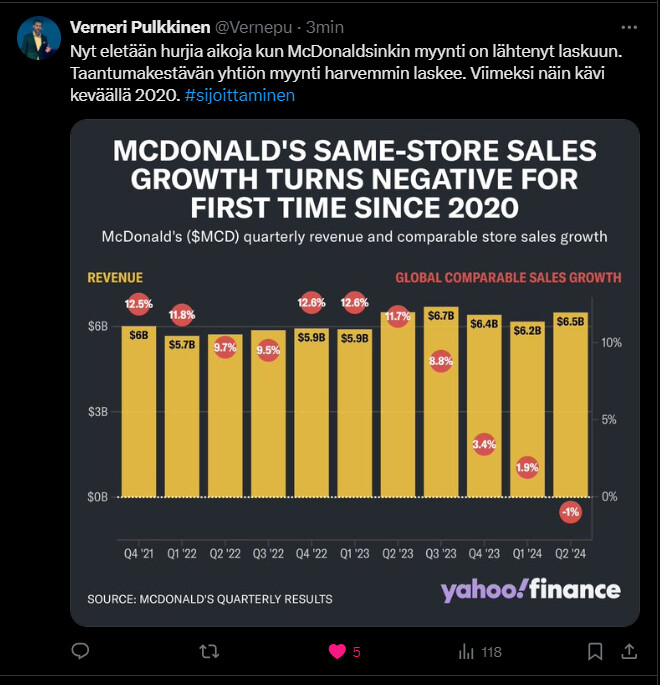The image size is (660, 685).
Task: Open the three-dot more options menu
Action: click(x=629, y=26)
